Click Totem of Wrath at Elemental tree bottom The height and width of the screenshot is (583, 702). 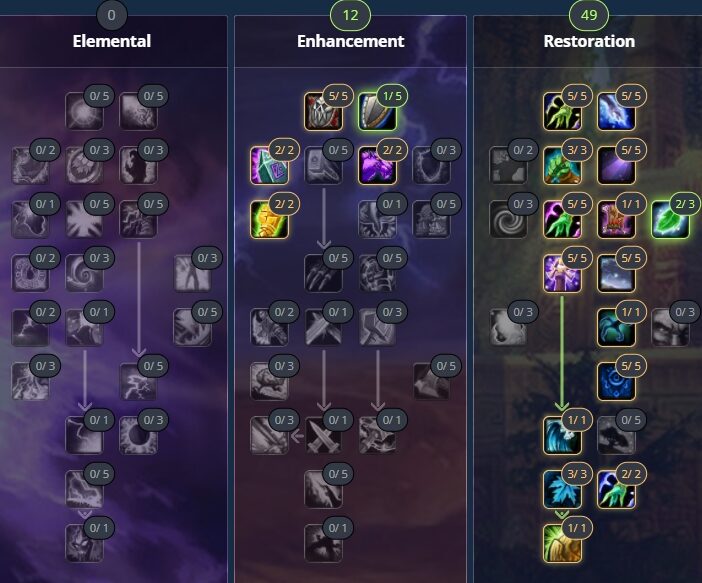84,544
